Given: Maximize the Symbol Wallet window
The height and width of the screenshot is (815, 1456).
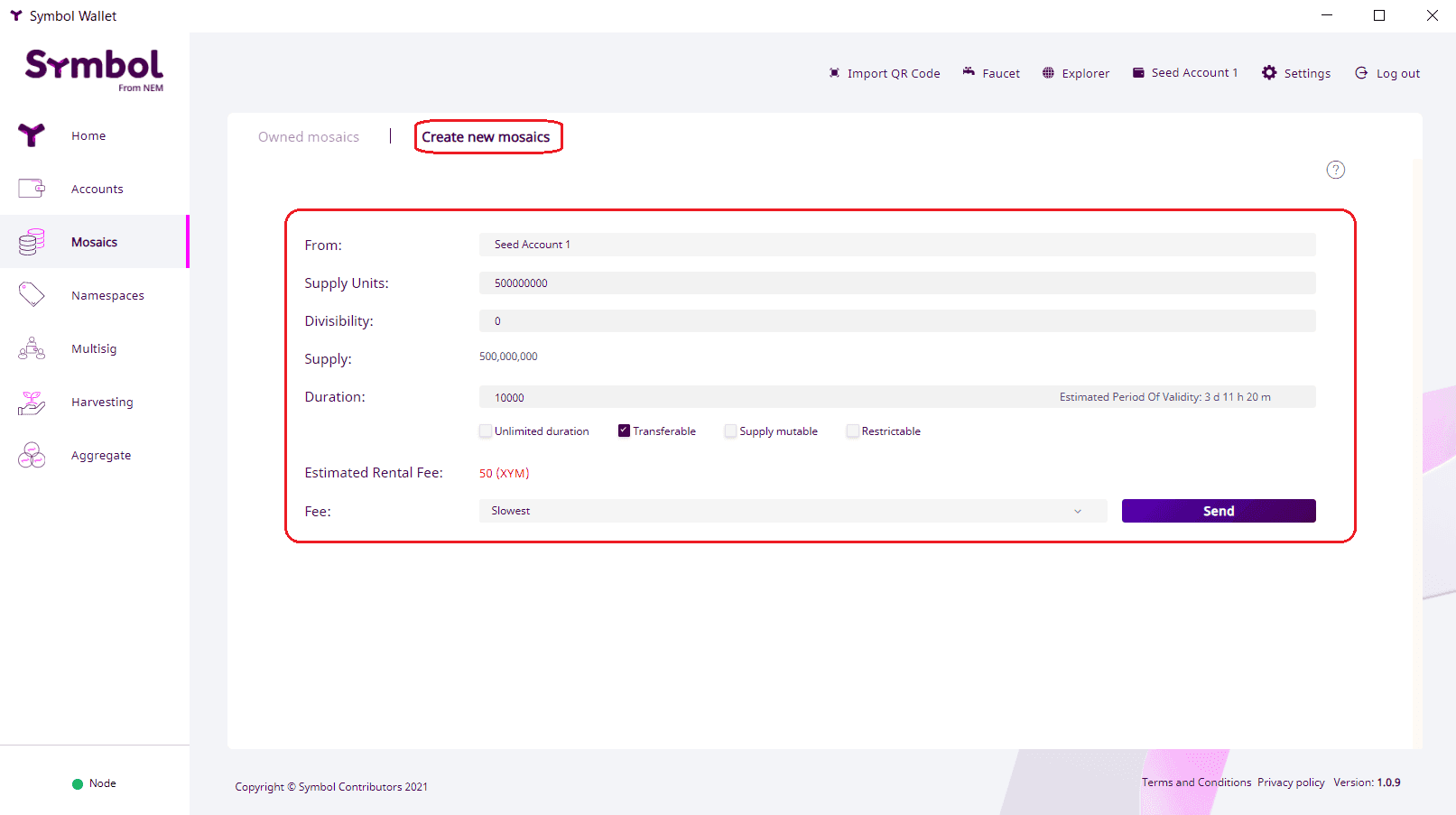Looking at the screenshot, I should pos(1379,15).
